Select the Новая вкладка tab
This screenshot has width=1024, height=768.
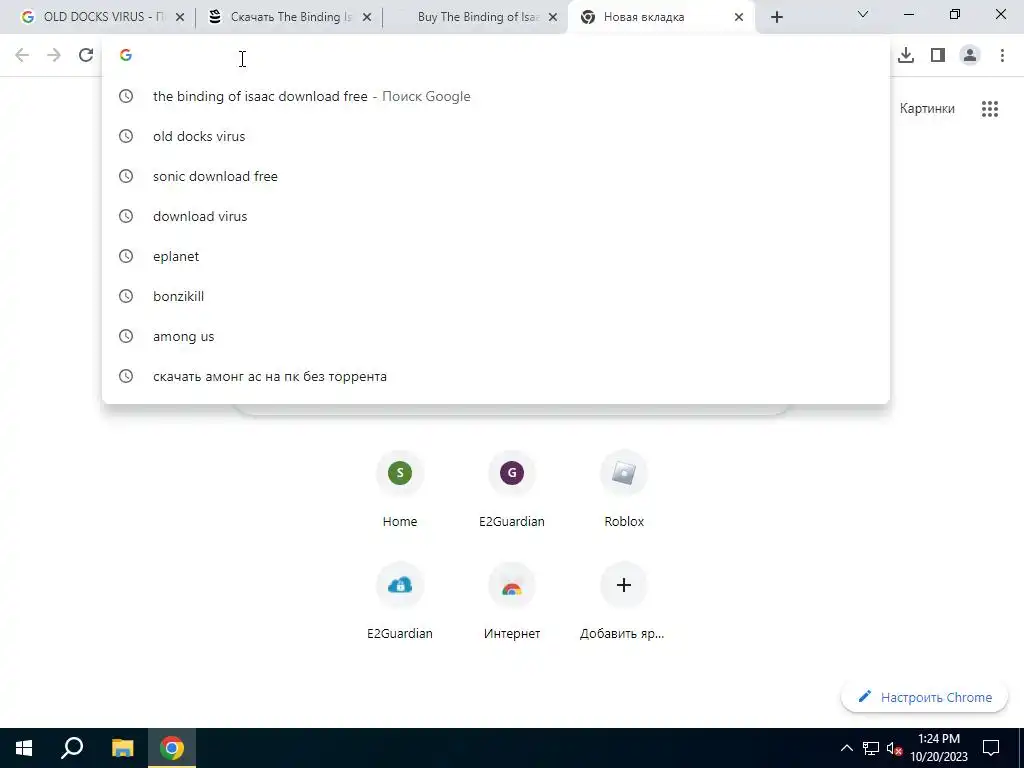coord(661,18)
